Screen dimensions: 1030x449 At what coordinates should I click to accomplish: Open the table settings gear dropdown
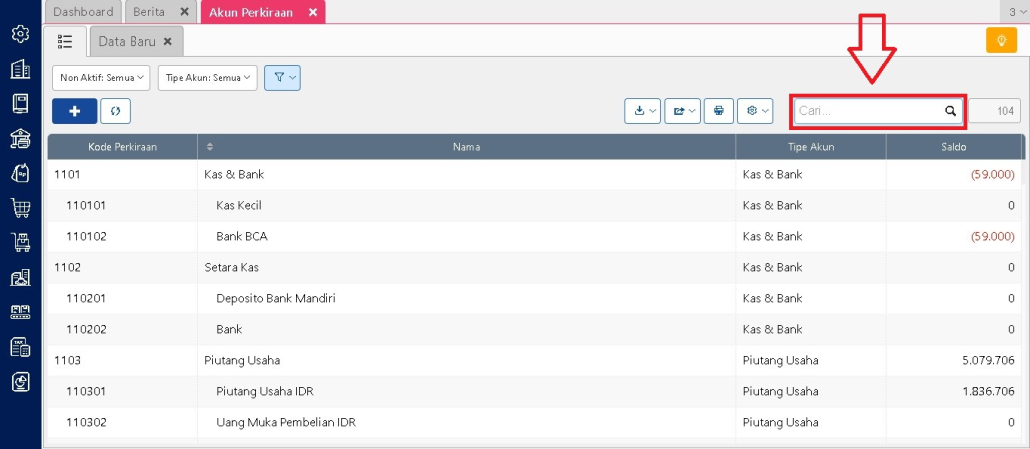[x=755, y=111]
